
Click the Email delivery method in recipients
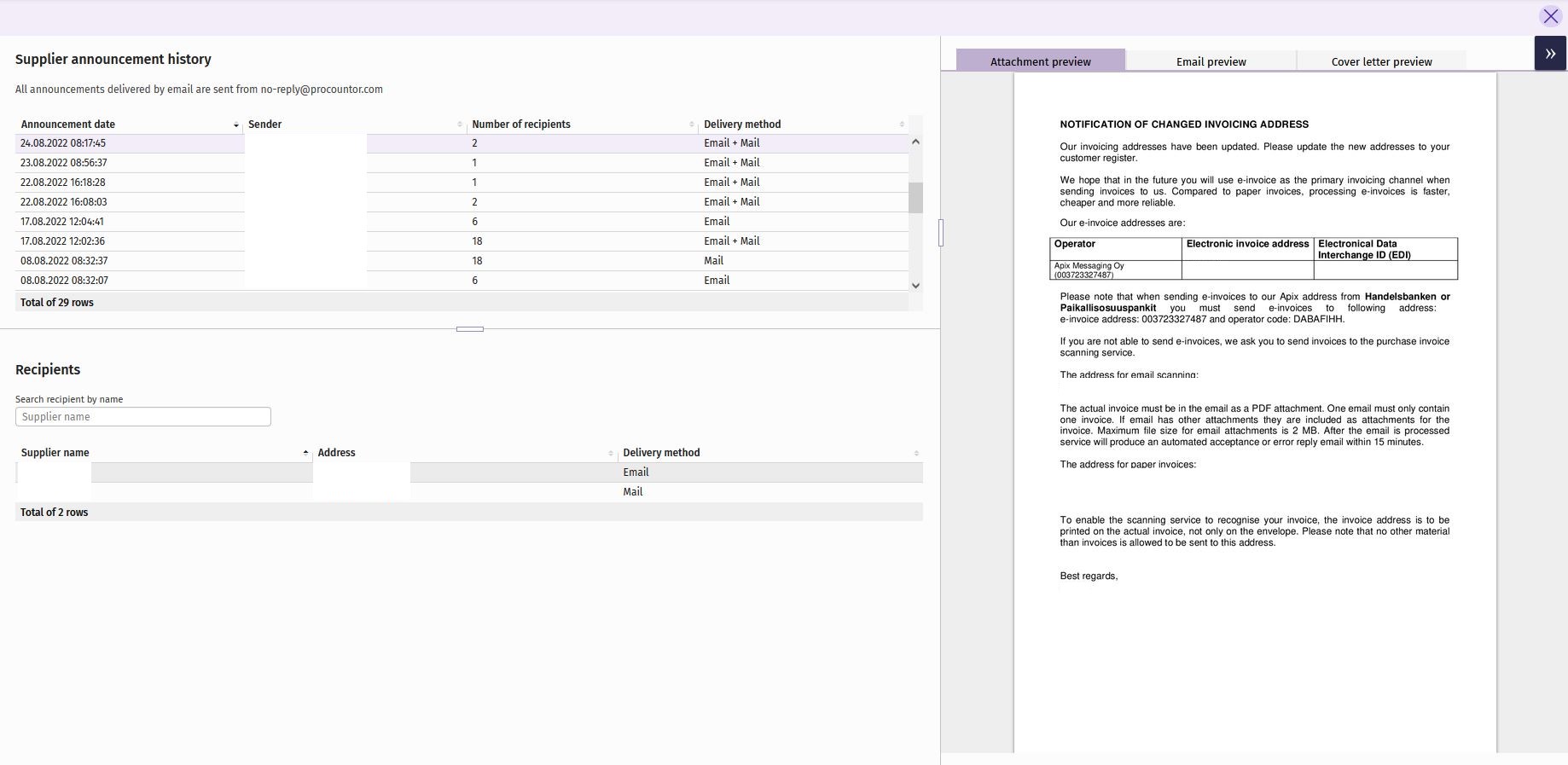(636, 472)
